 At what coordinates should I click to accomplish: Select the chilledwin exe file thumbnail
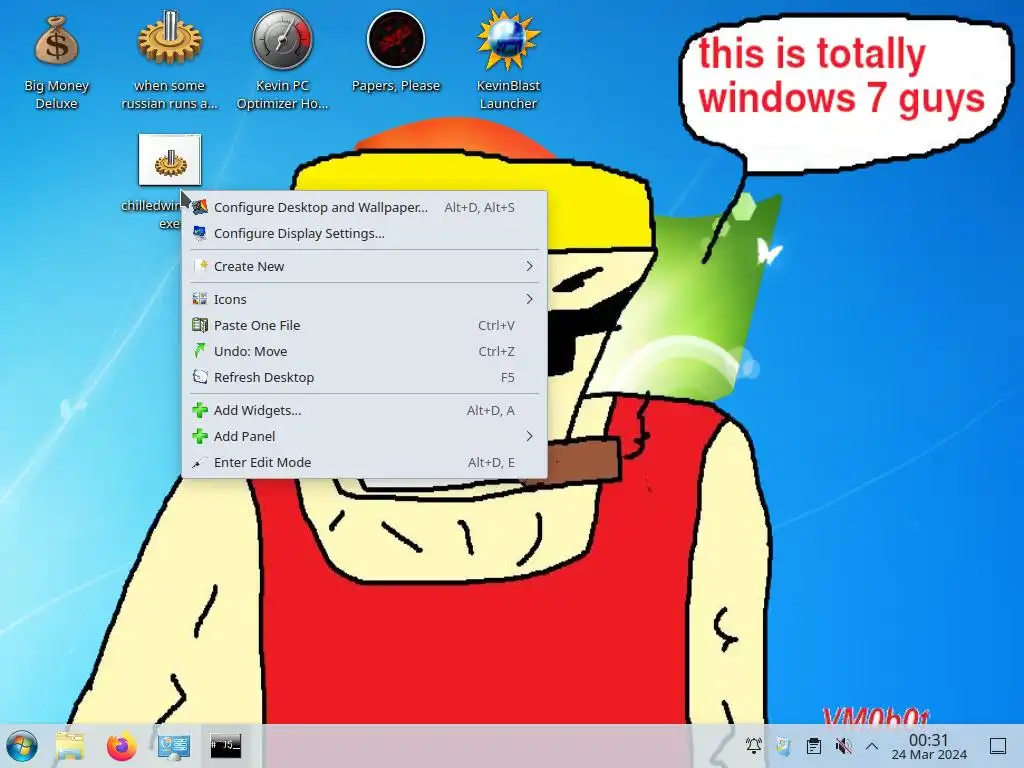pos(170,159)
